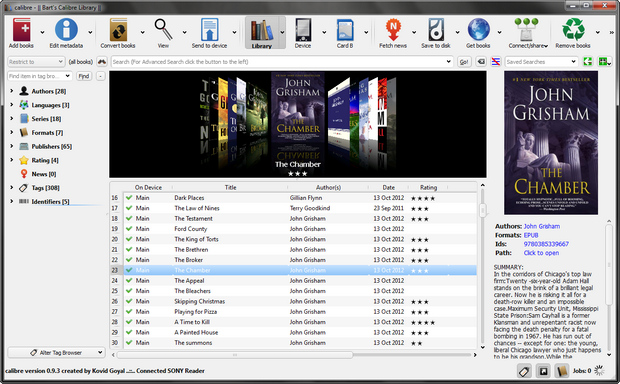Click large The Chamber cover in details panel
The image size is (620, 384).
pos(551,143)
